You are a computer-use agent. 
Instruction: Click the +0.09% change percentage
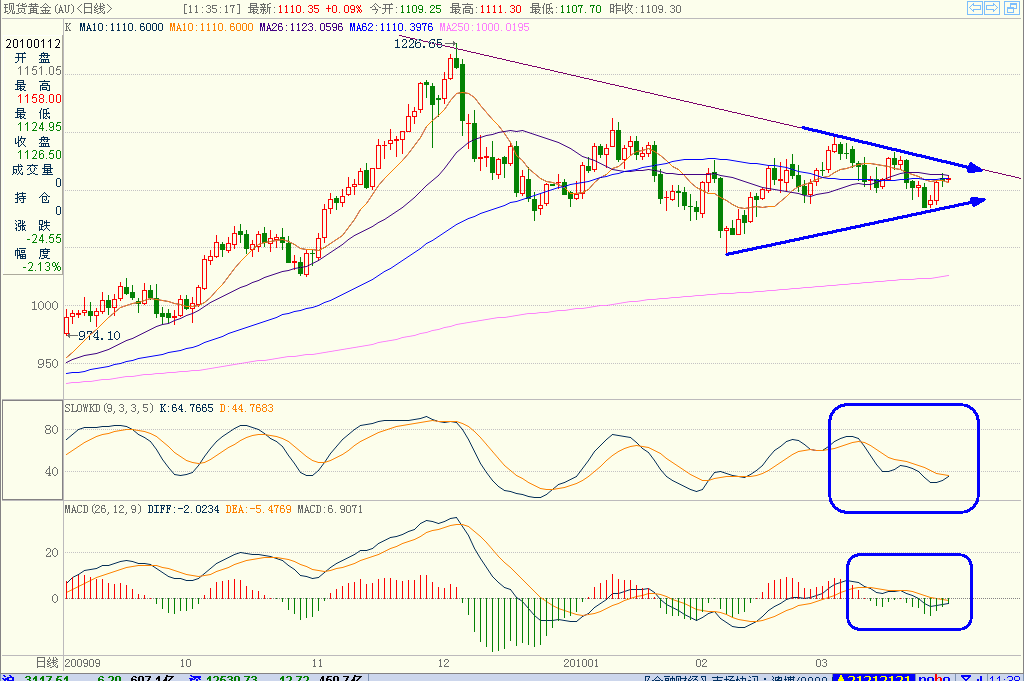(x=344, y=9)
